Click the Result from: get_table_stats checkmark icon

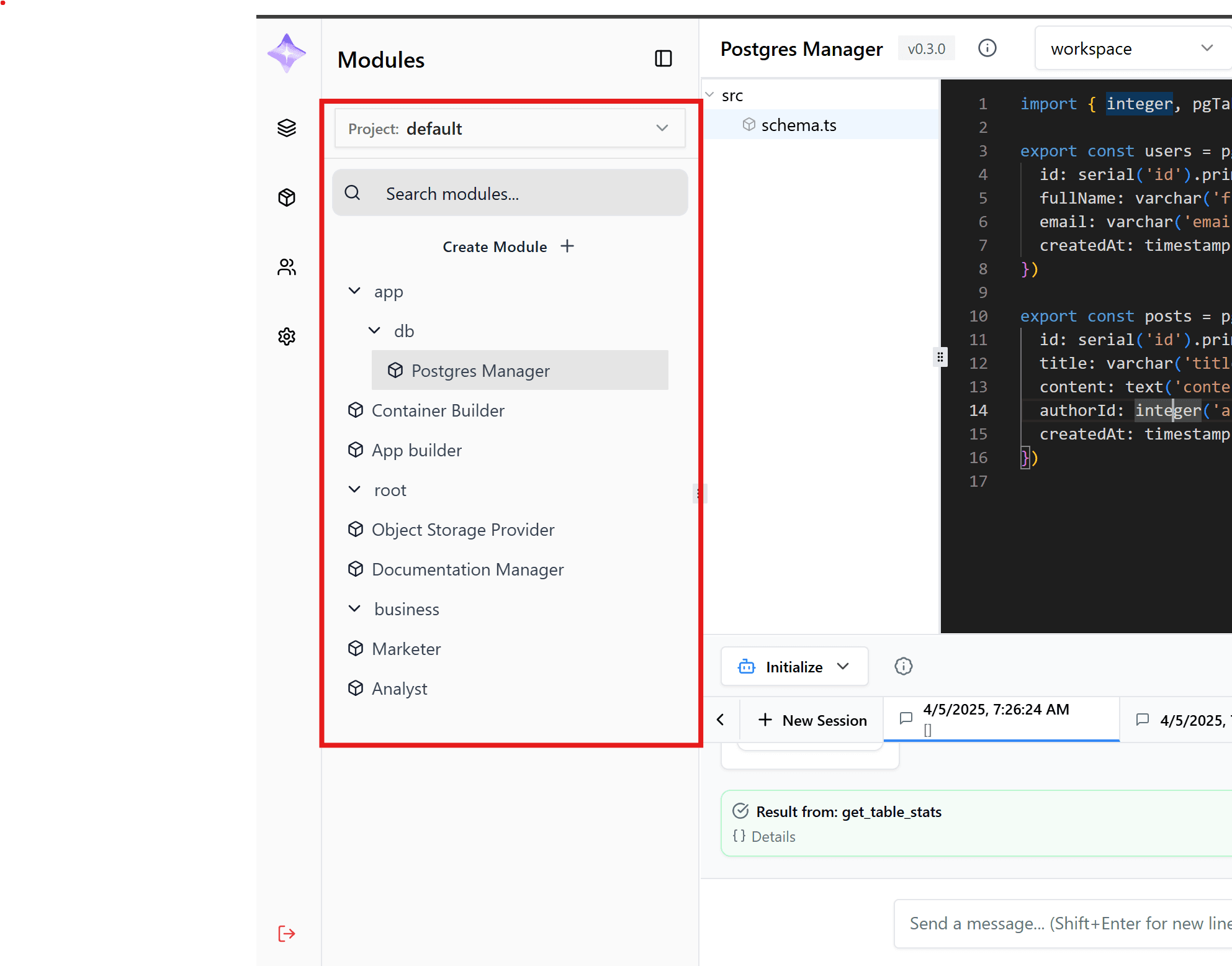[x=740, y=811]
